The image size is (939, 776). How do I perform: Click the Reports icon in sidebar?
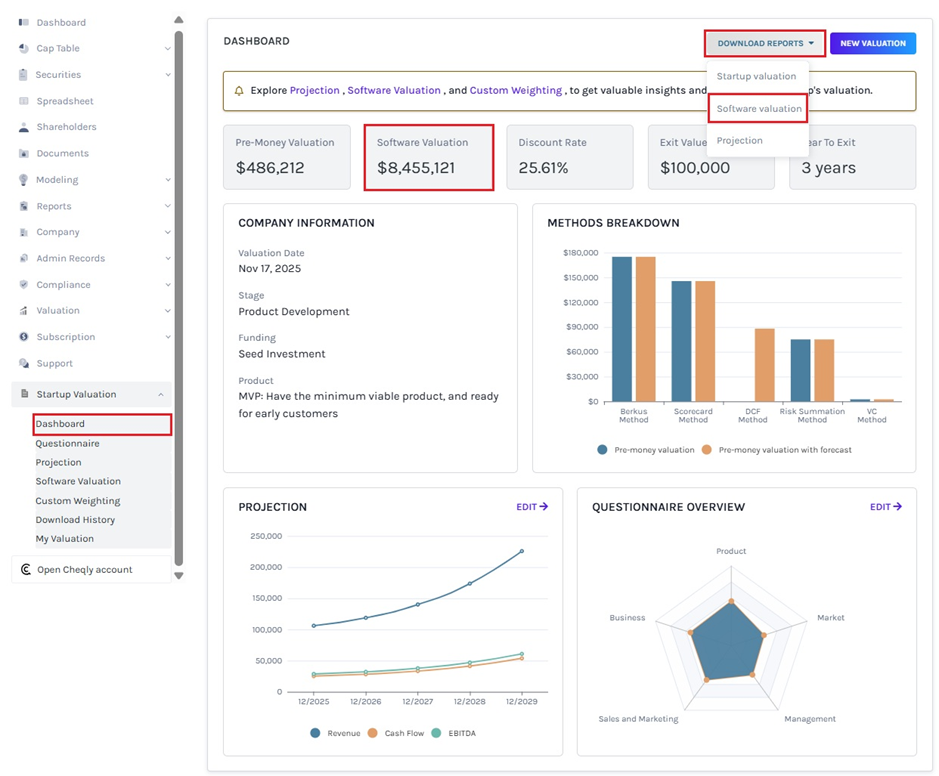(22, 204)
